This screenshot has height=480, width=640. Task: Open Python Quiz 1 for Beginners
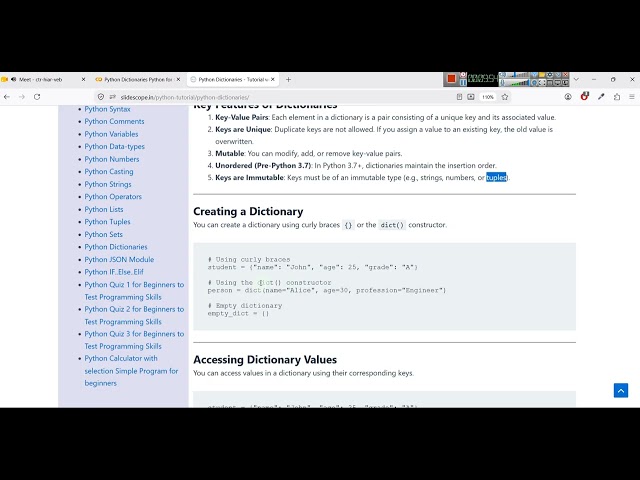tap(134, 291)
